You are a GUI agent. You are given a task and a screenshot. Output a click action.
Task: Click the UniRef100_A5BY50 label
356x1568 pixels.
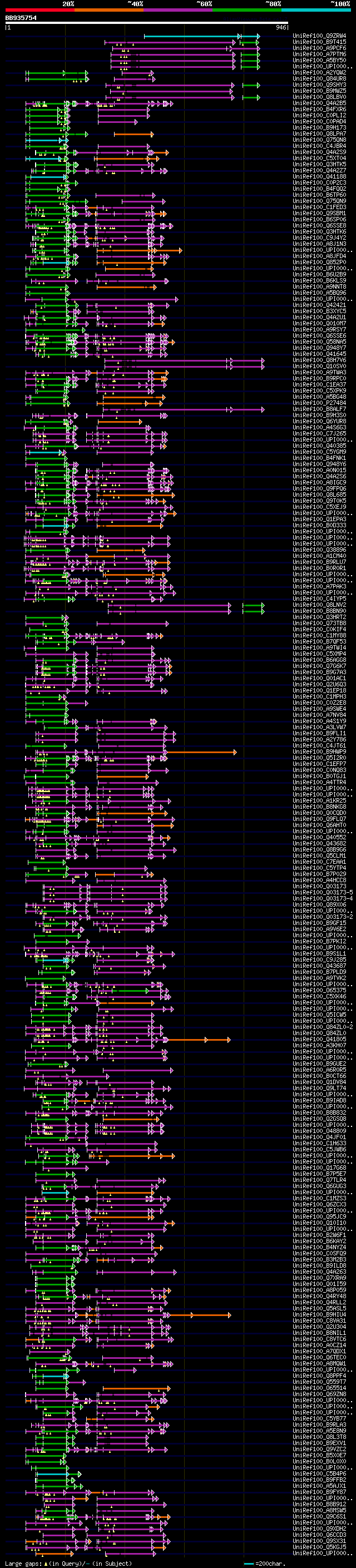pyautogui.click(x=319, y=60)
